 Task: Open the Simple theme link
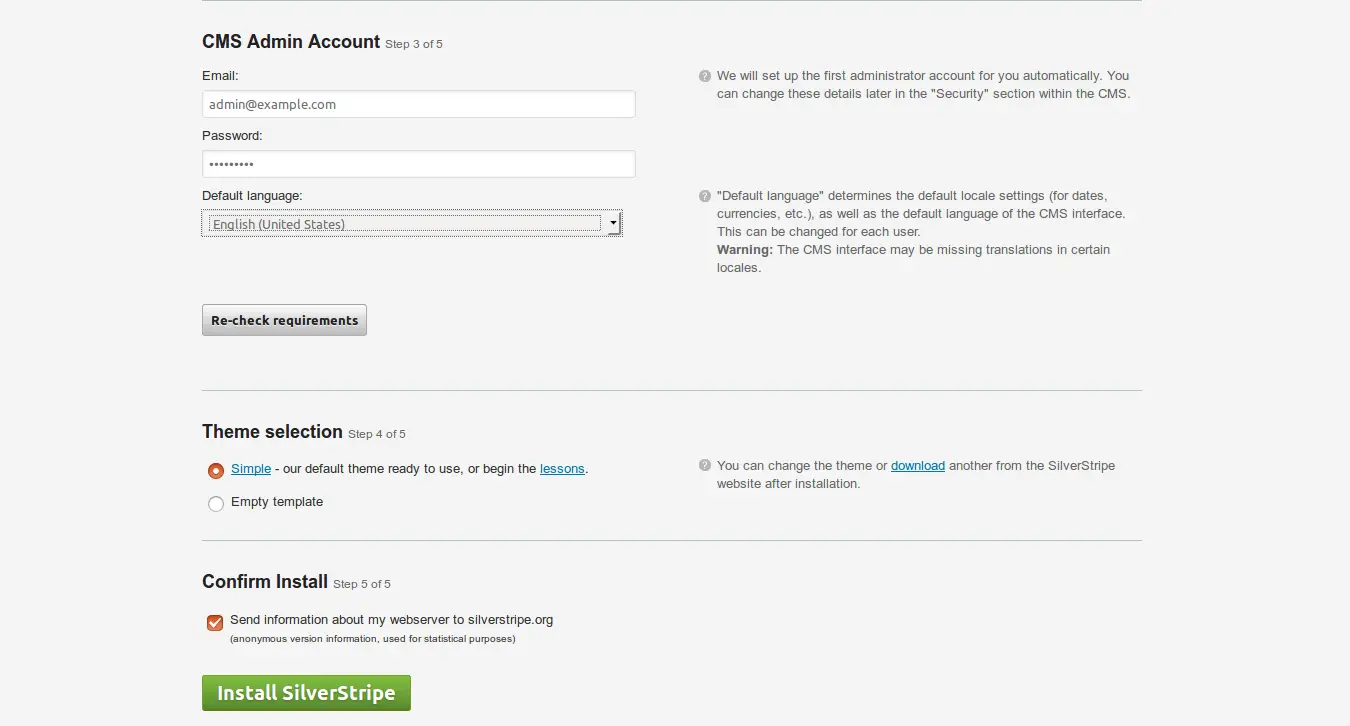pyautogui.click(x=251, y=469)
